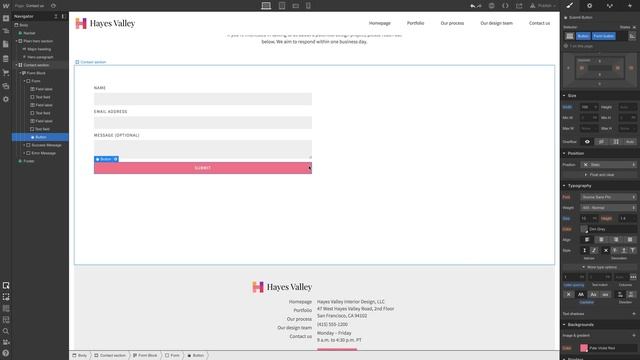Open the Assets panel
This screenshot has height=360, width=640.
pyautogui.click(x=6, y=86)
